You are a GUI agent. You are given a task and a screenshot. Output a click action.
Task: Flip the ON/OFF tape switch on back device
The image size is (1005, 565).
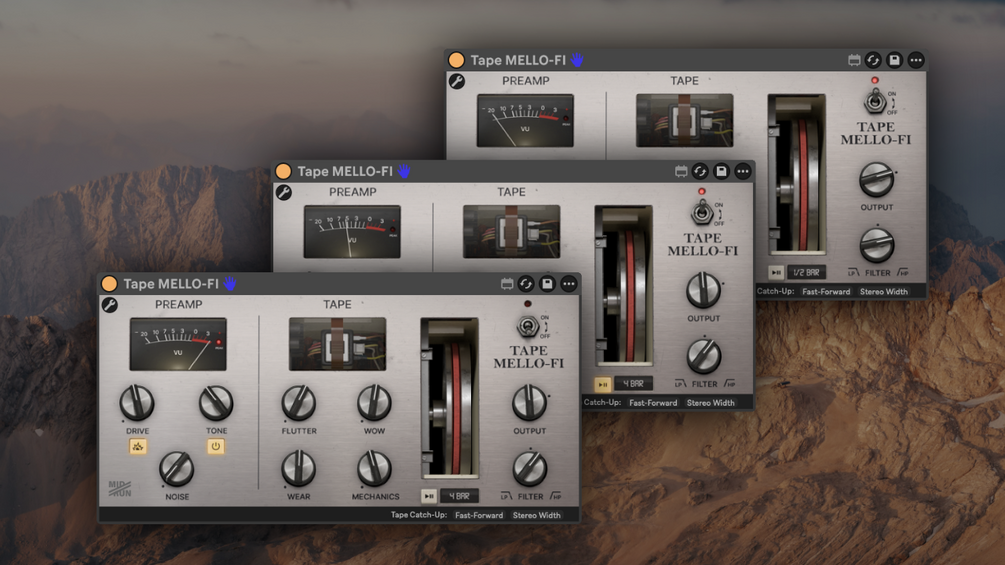click(x=875, y=102)
